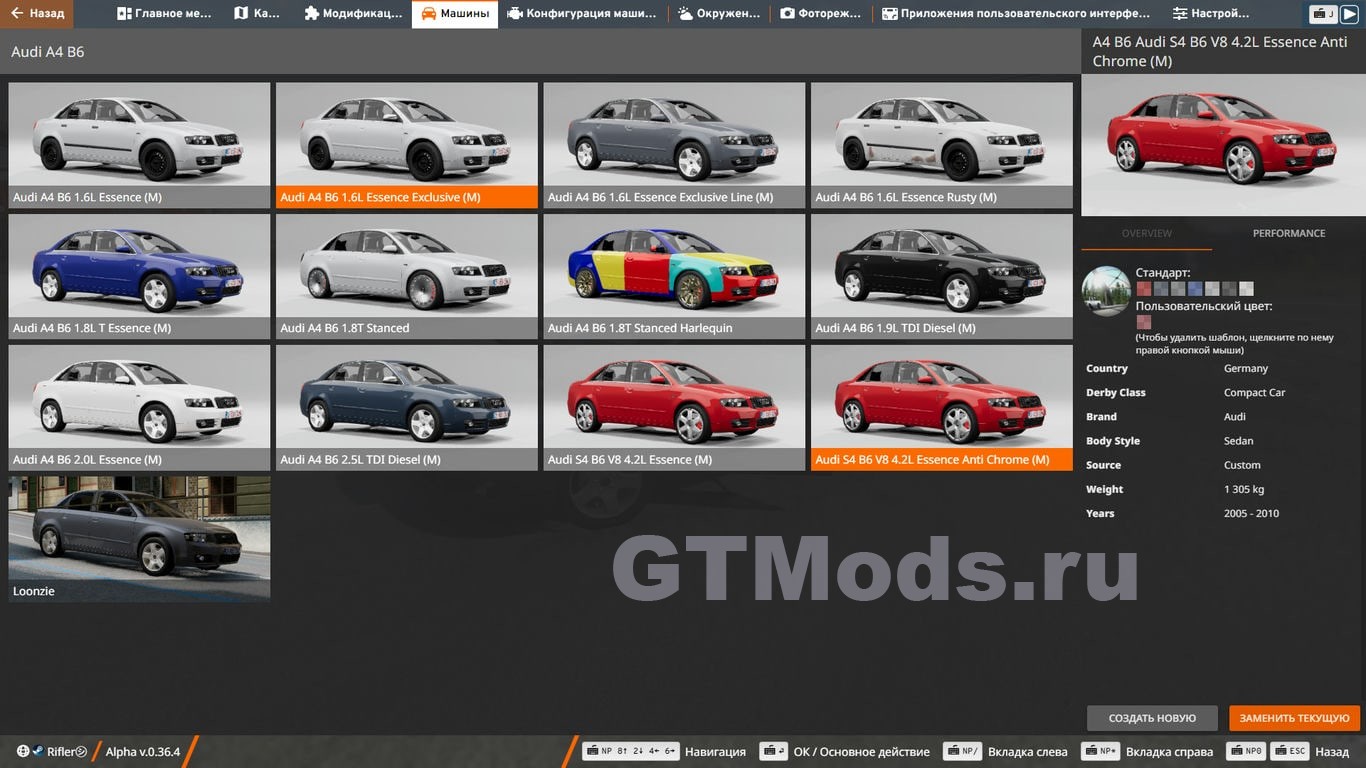The image size is (1366, 768).
Task: Pick Audi S4 B6 V8 4.2L Essence (M)
Action: tap(674, 408)
